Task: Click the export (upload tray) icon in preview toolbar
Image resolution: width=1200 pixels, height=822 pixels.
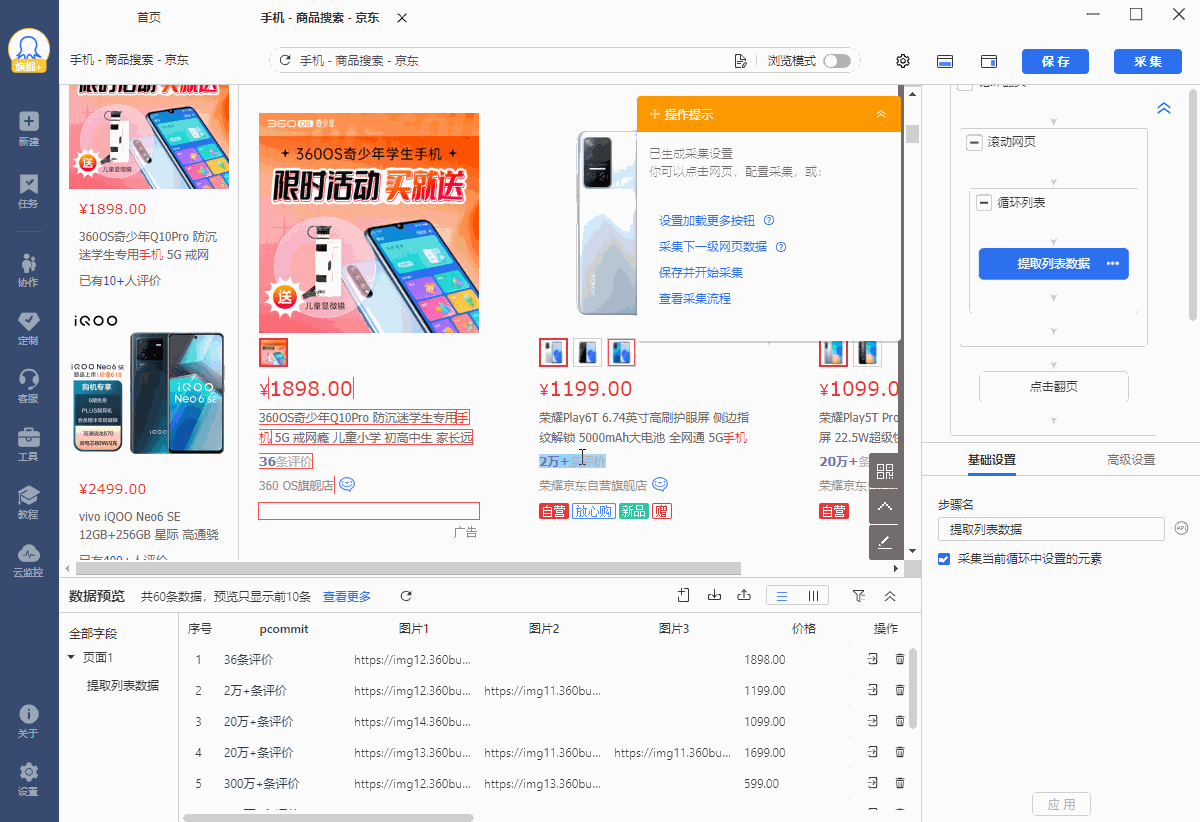Action: pyautogui.click(x=744, y=596)
